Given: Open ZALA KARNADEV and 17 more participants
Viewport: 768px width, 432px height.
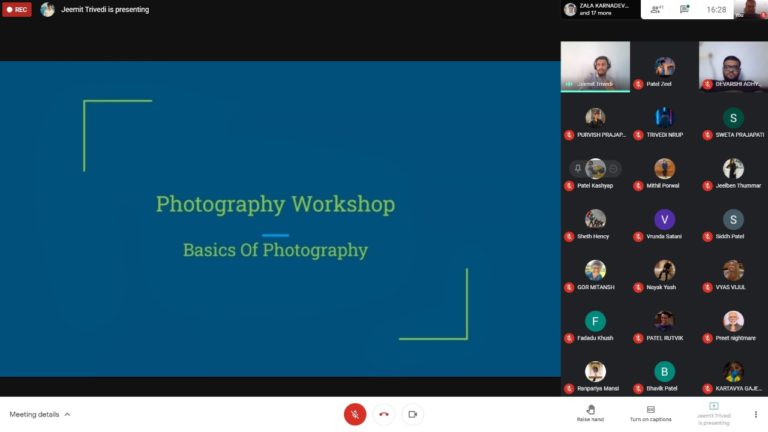Looking at the screenshot, I should point(600,9).
